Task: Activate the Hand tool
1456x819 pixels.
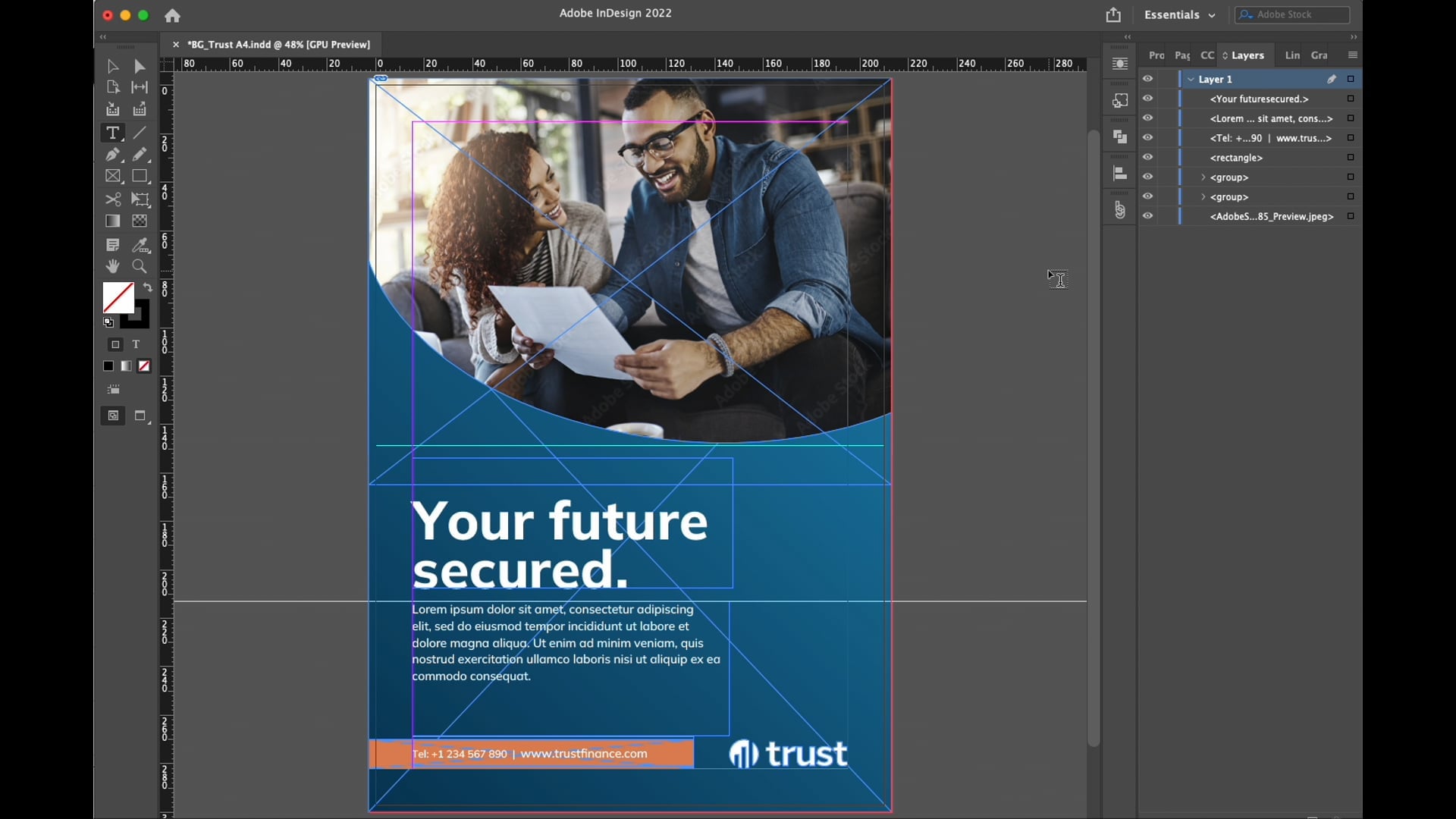Action: click(113, 266)
